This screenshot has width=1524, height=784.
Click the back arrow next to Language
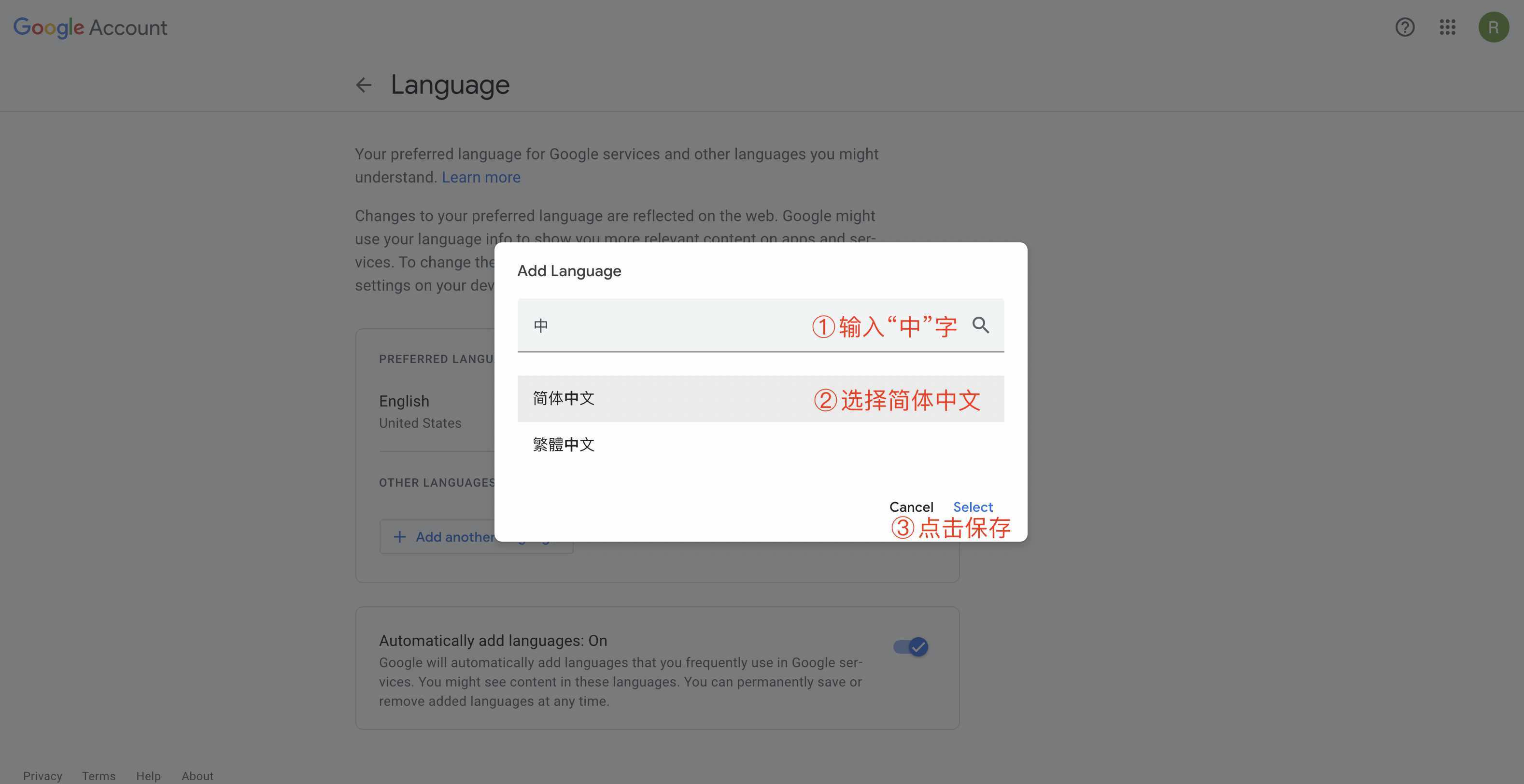(363, 84)
